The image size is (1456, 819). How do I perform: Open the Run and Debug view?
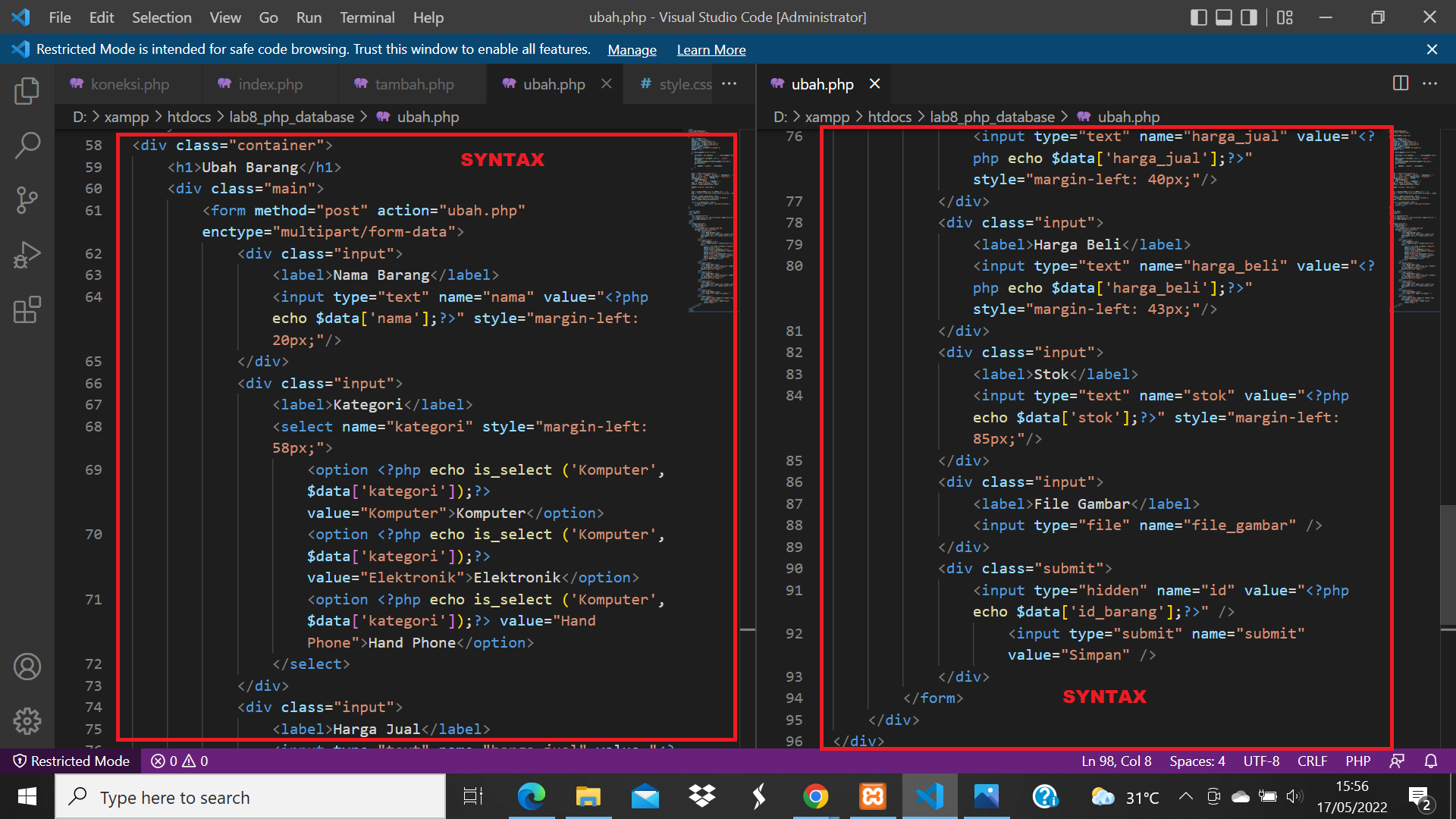(27, 255)
